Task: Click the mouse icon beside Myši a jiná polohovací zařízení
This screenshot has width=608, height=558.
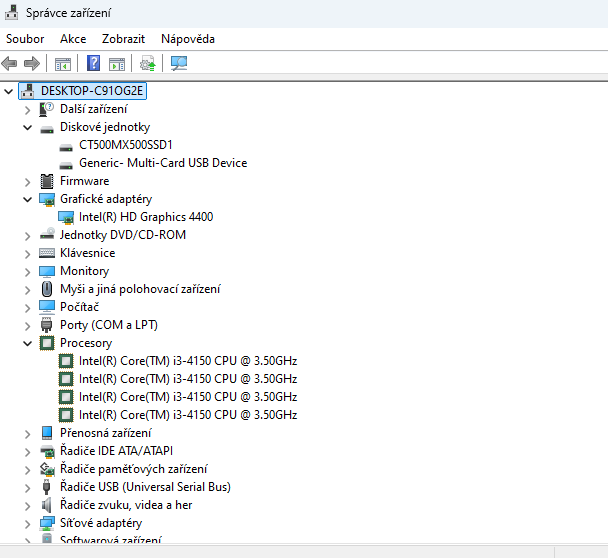Action: [47, 289]
